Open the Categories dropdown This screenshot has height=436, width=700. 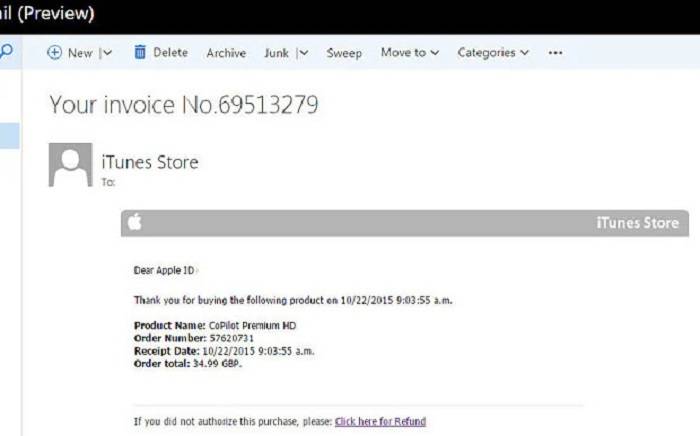pyautogui.click(x=493, y=53)
